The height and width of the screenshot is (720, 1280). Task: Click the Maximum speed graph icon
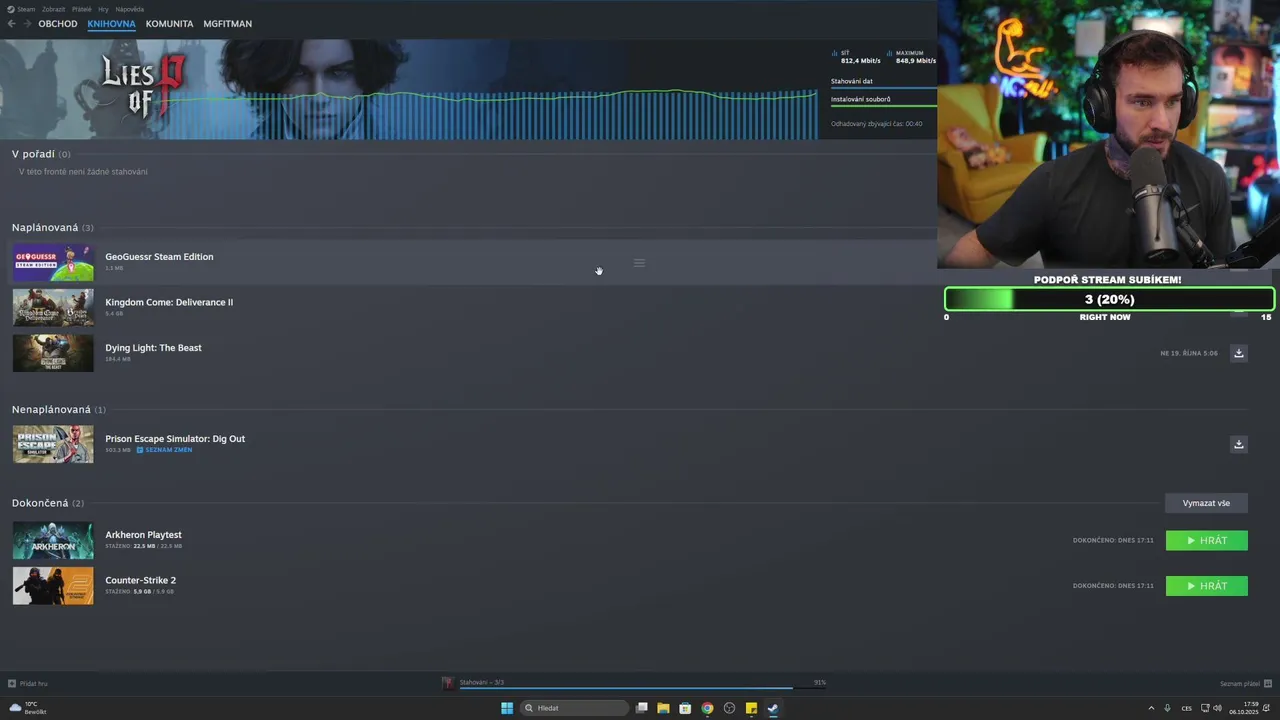coord(889,53)
